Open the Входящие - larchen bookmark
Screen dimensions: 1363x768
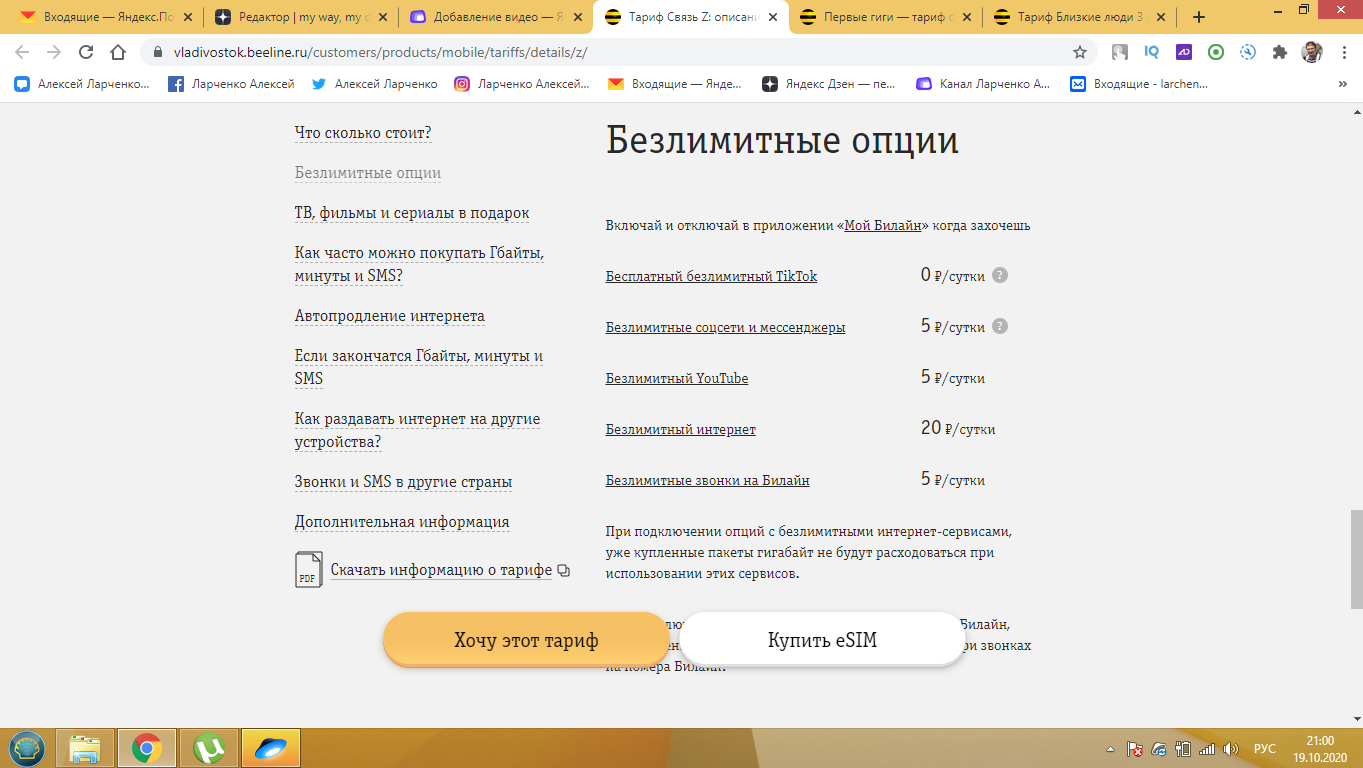[x=1139, y=85]
